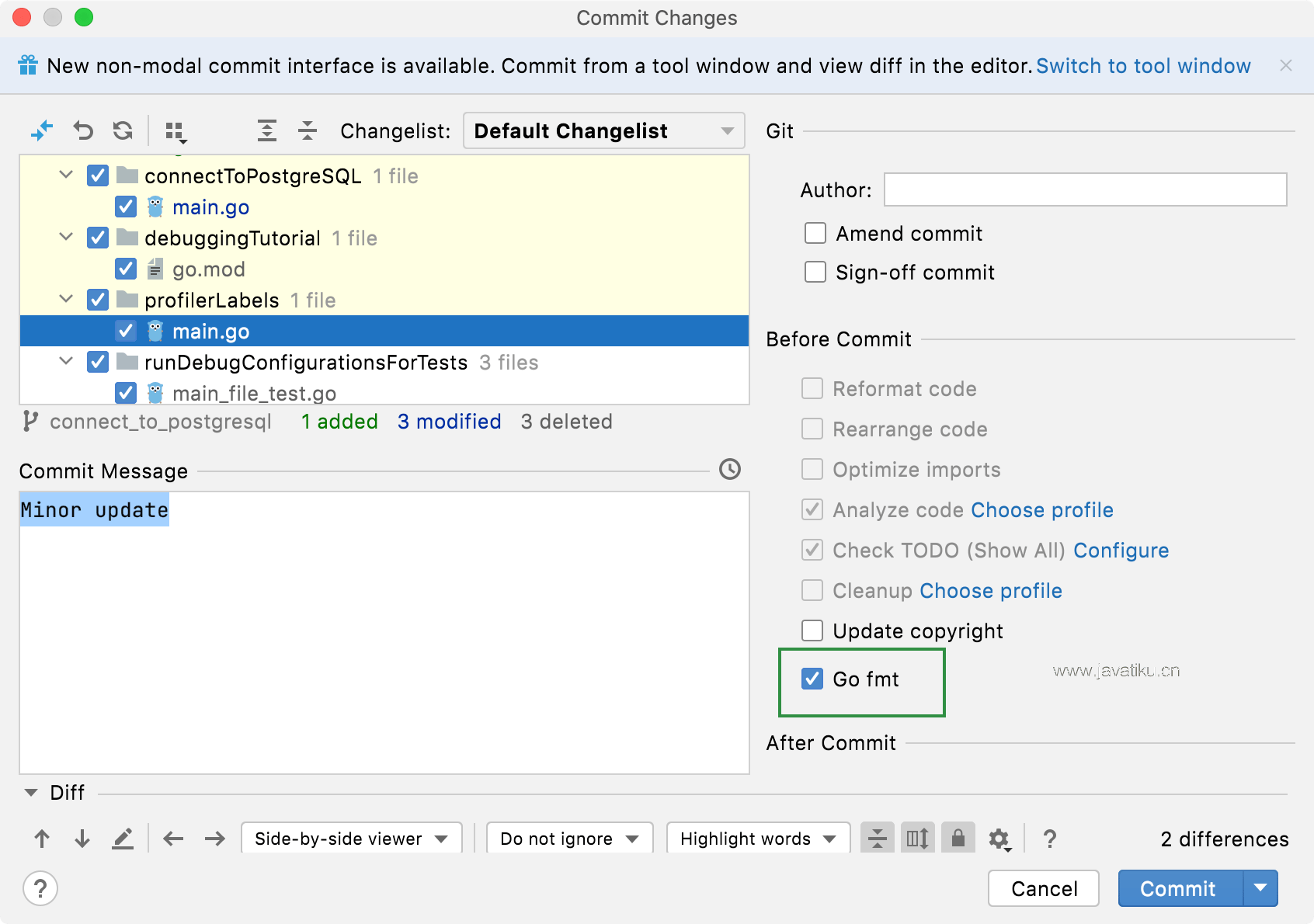Image resolution: width=1314 pixels, height=924 pixels.
Task: Select main.go under profilerLabels
Action: pyautogui.click(x=210, y=332)
